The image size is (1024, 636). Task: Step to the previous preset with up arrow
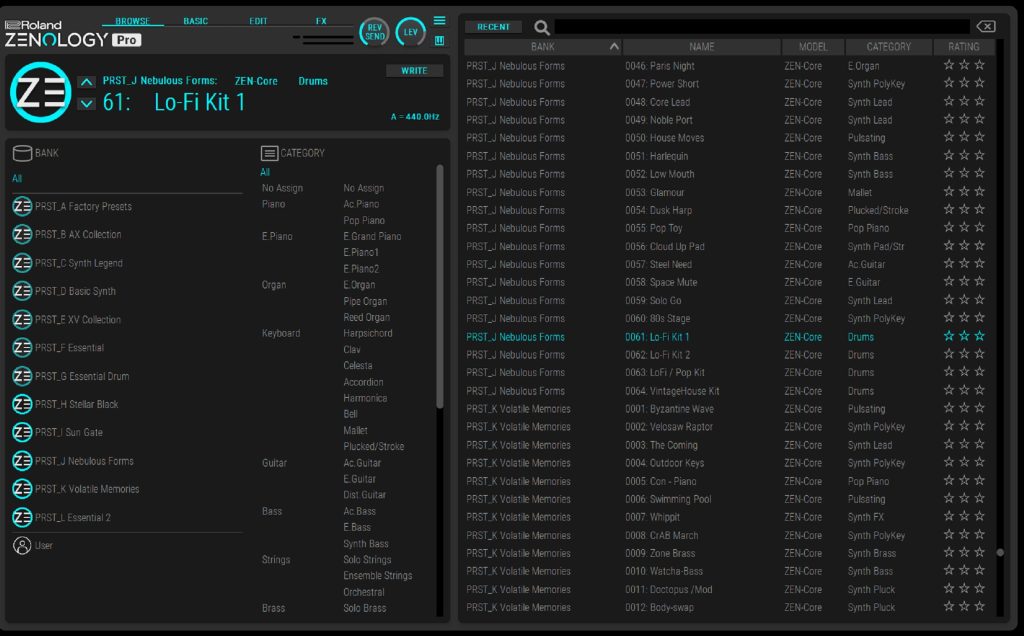coord(87,82)
